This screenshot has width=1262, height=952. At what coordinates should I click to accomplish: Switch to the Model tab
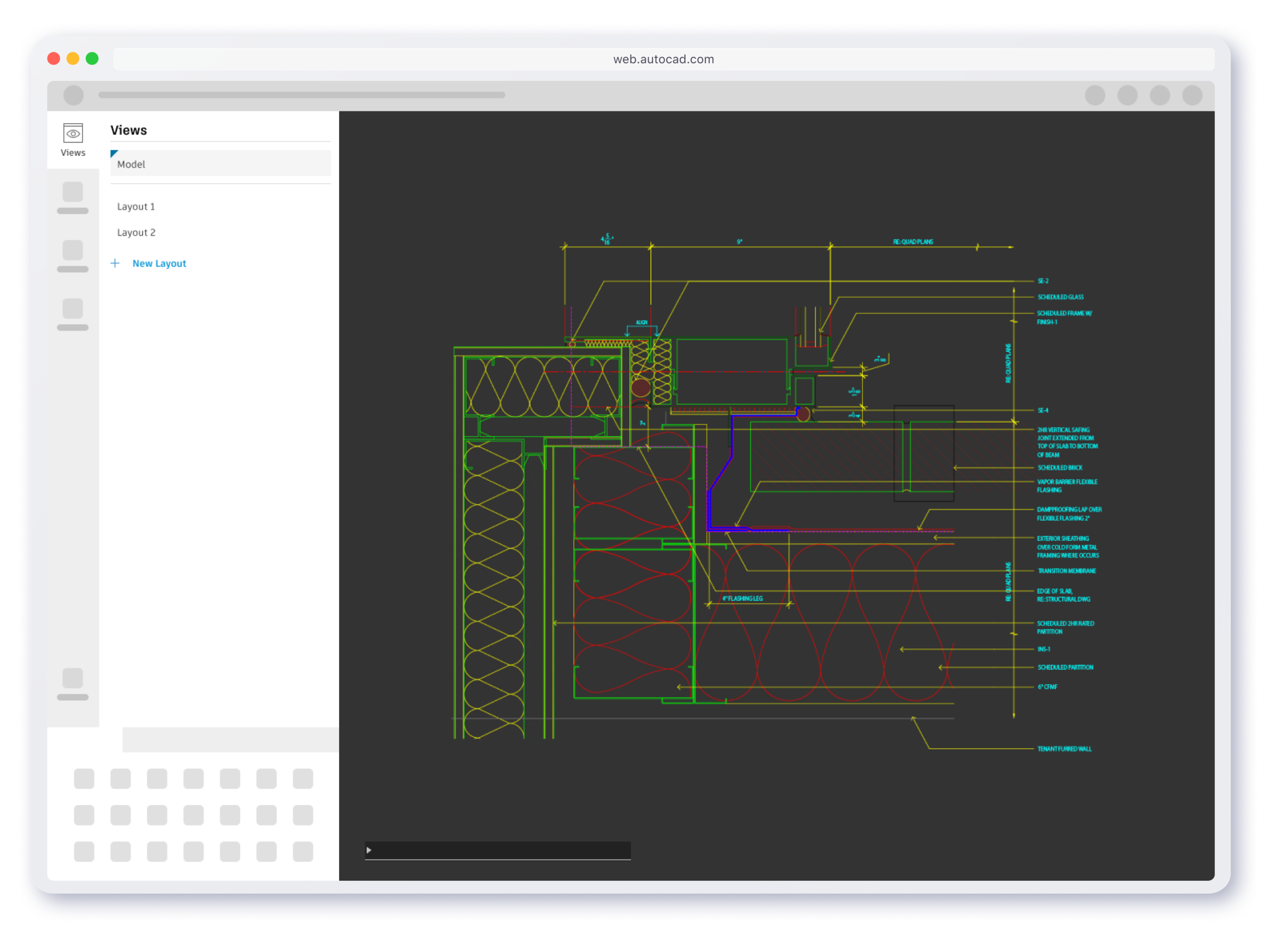(x=131, y=164)
